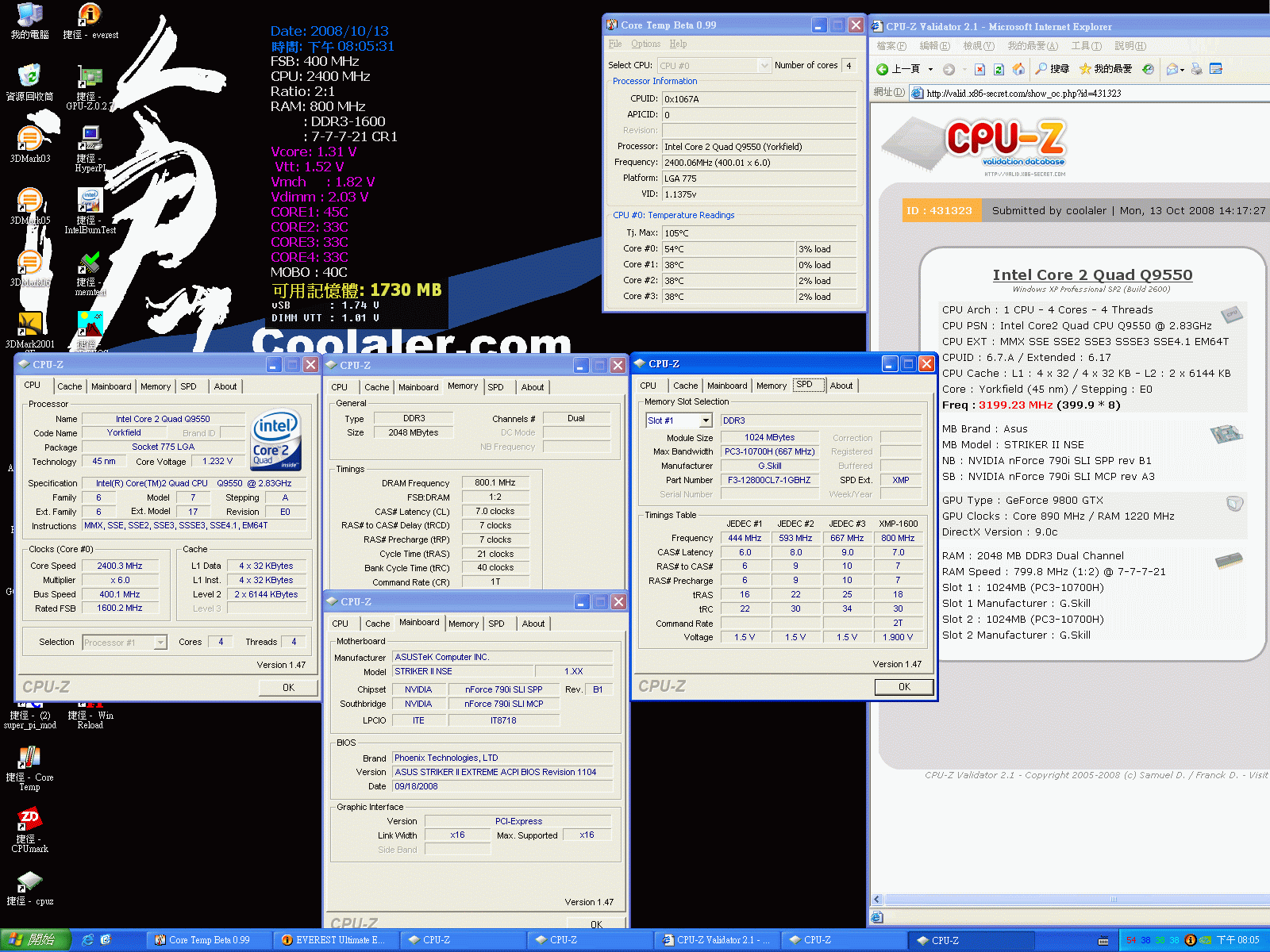1270x952 pixels.
Task: Open My Computer desktop icon
Action: [x=29, y=21]
